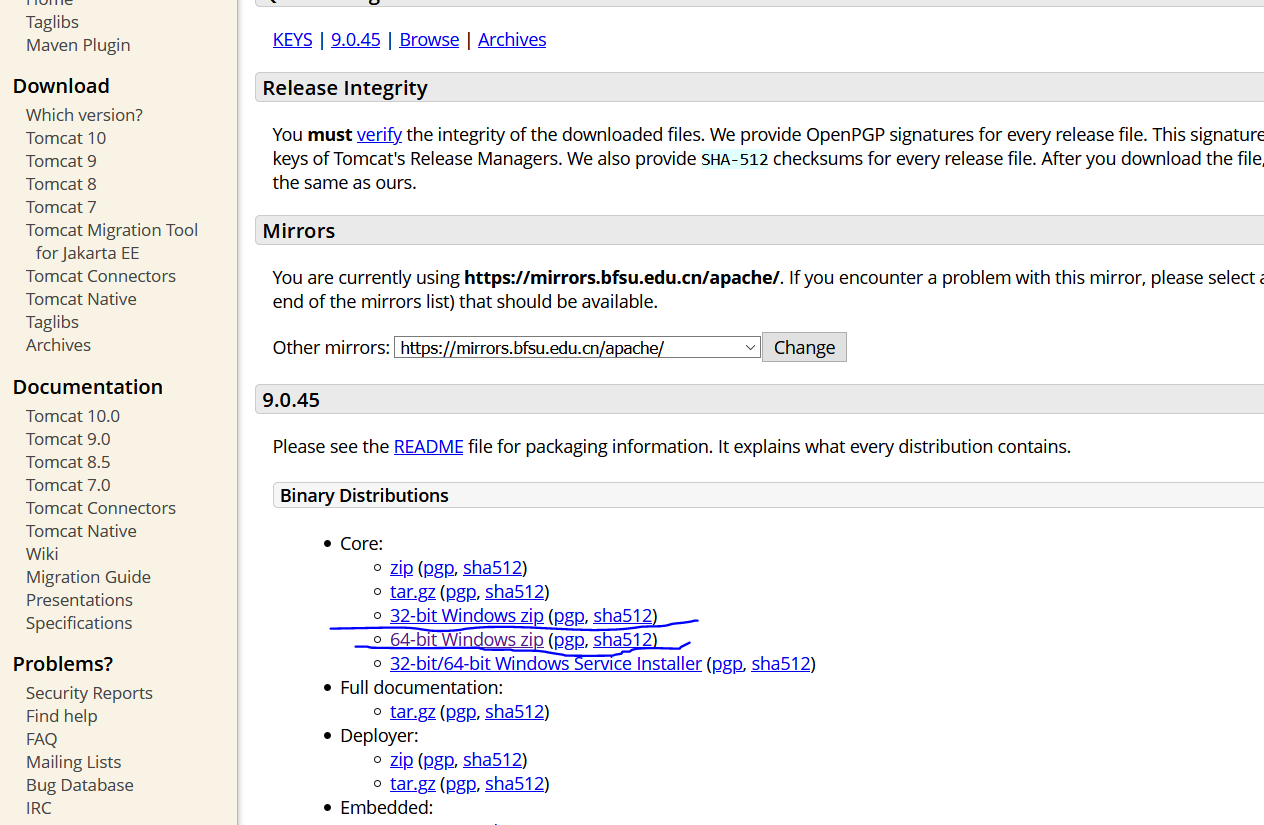1264x825 pixels.
Task: Open sha512 checksum for 32-bit Windows zip
Action: pyautogui.click(x=623, y=615)
